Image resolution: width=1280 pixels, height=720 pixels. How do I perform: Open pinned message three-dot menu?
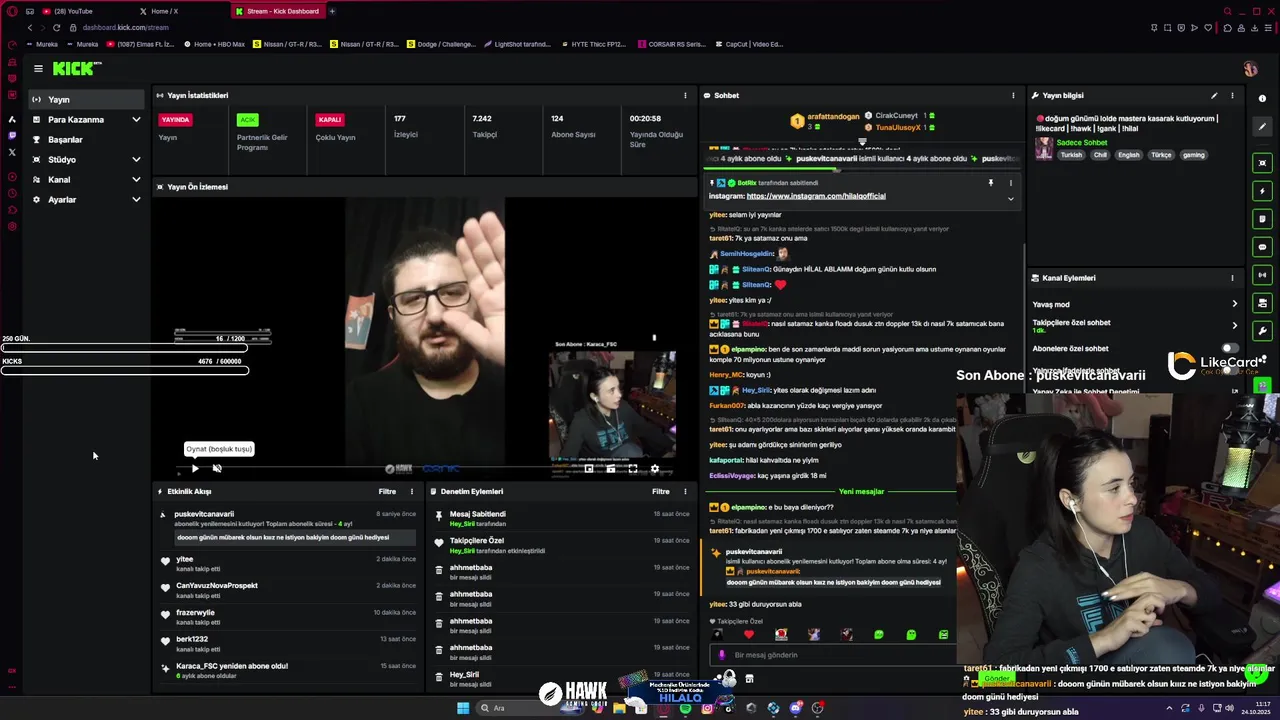point(1010,183)
